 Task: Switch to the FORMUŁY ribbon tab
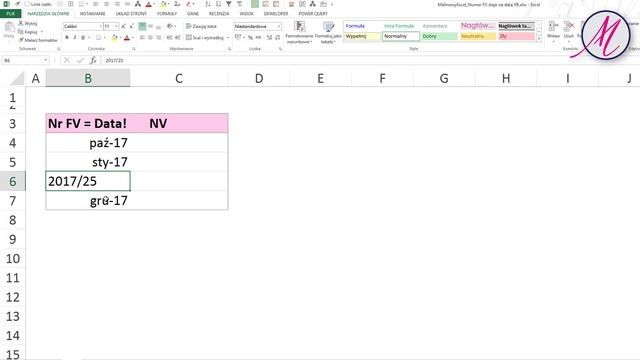pos(167,13)
